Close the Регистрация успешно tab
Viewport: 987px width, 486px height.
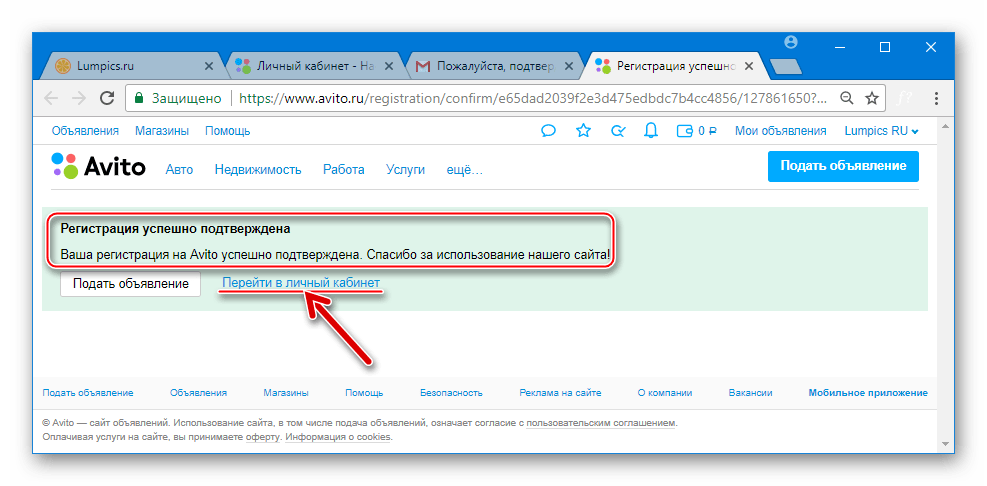(749, 65)
